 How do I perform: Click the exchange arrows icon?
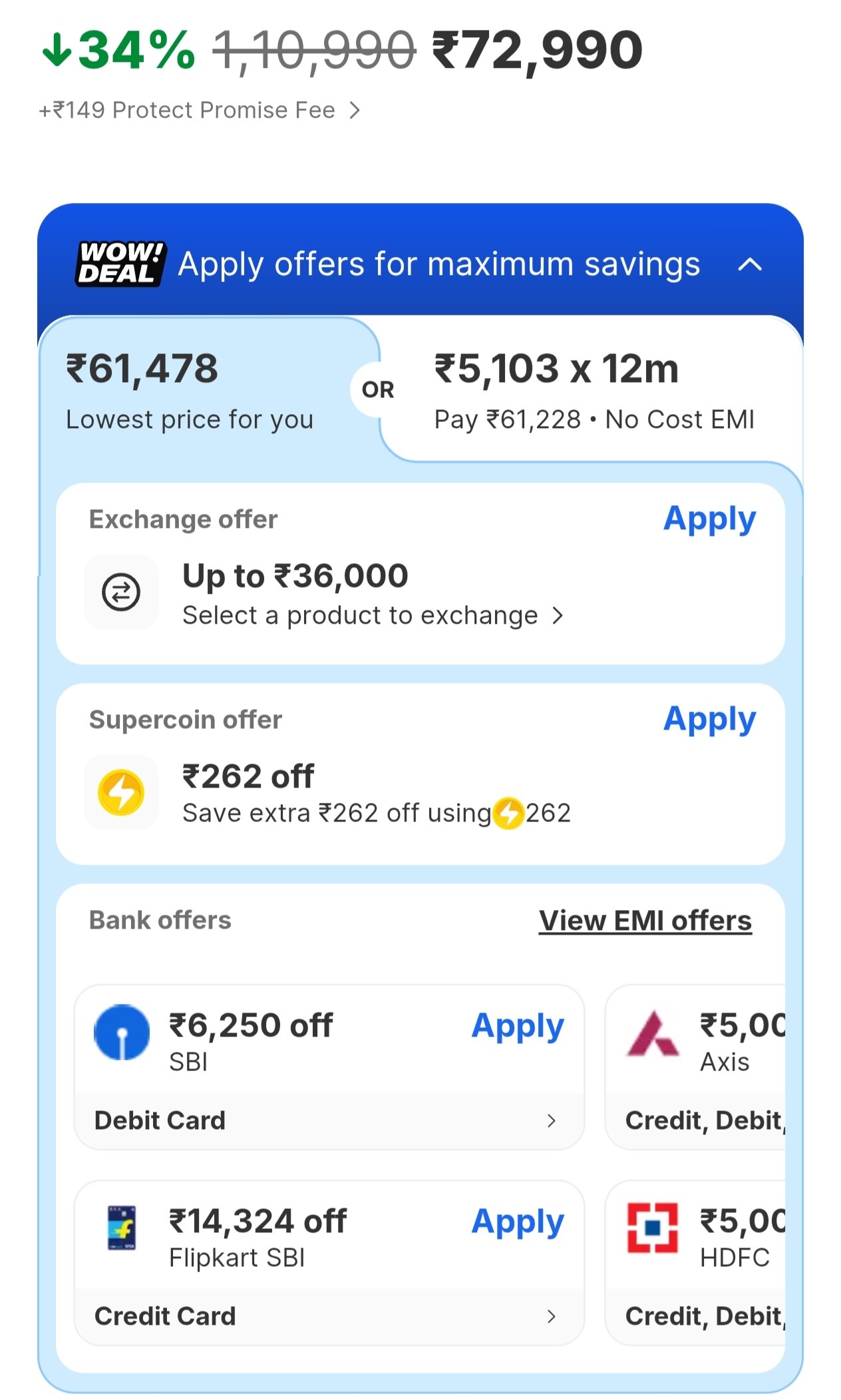(x=121, y=592)
